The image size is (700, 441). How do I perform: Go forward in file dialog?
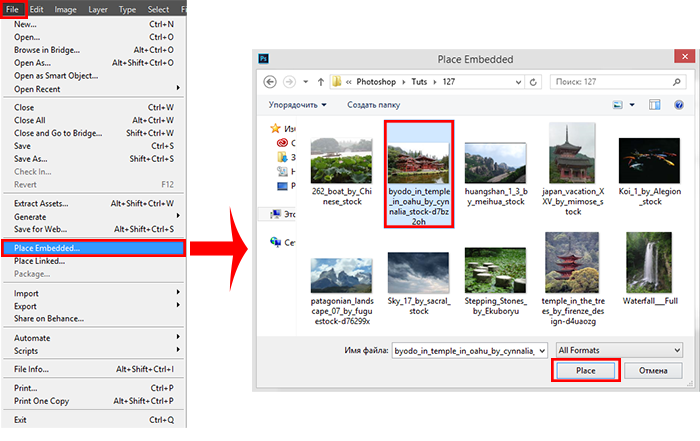tap(289, 82)
